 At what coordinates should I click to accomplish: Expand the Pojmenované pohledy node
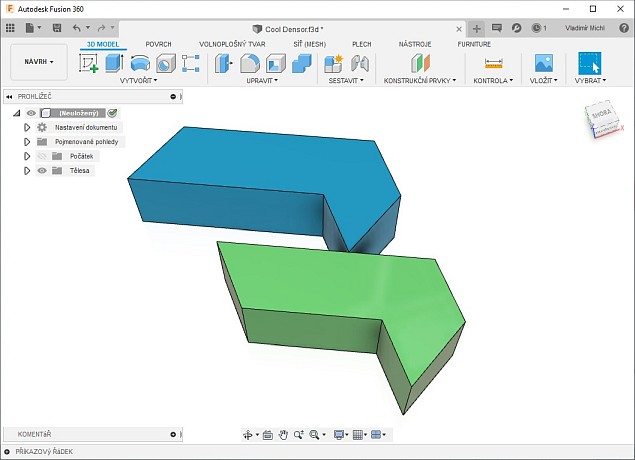(27, 142)
